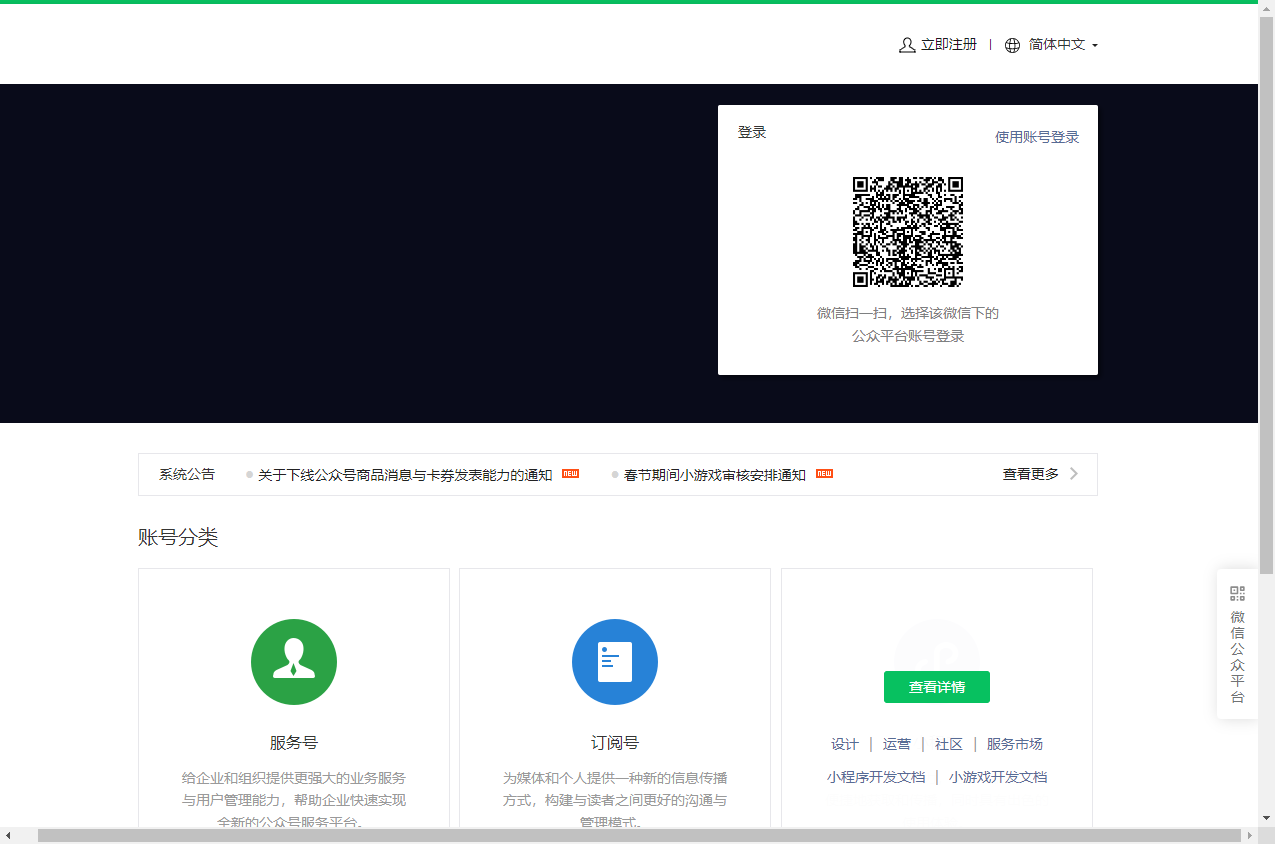Switch to 使用账号登录 login
Image resolution: width=1275 pixels, height=844 pixels.
pyautogui.click(x=1037, y=137)
